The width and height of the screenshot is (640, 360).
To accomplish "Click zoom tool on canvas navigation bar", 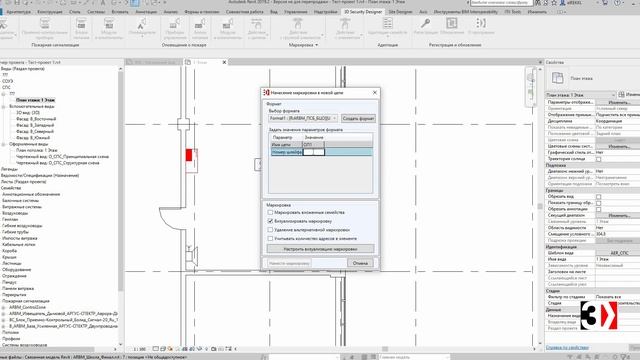I will tap(531, 93).
